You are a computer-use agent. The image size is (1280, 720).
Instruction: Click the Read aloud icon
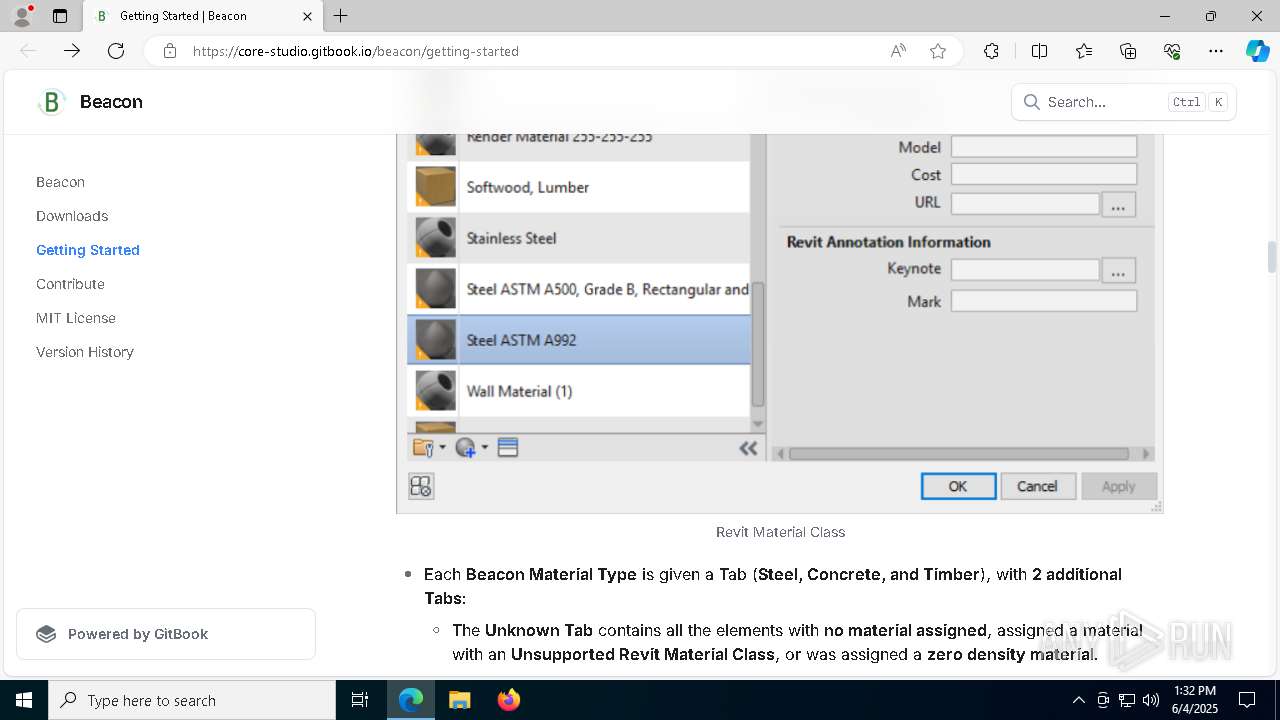(x=898, y=51)
